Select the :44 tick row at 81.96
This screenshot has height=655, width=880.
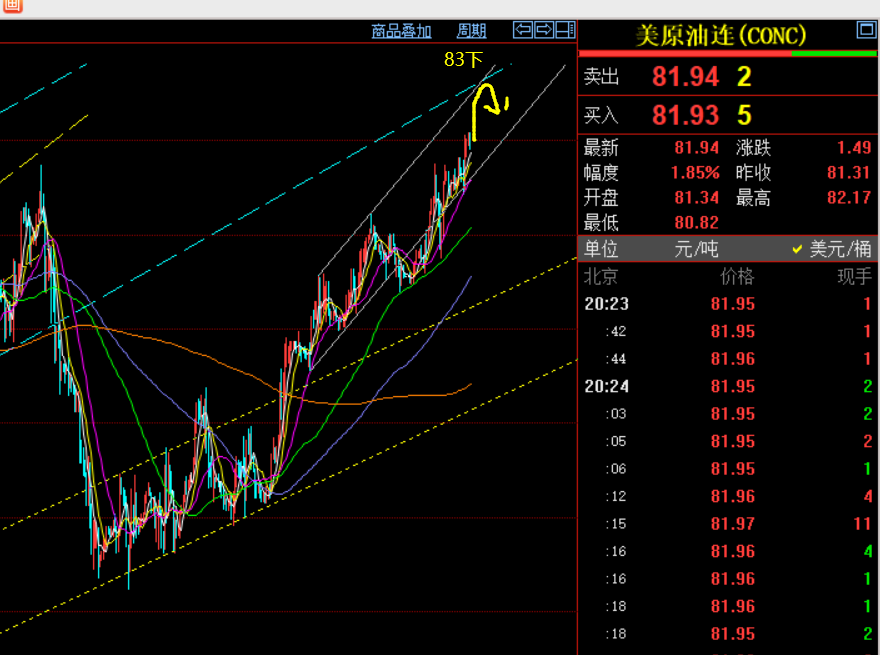click(728, 359)
